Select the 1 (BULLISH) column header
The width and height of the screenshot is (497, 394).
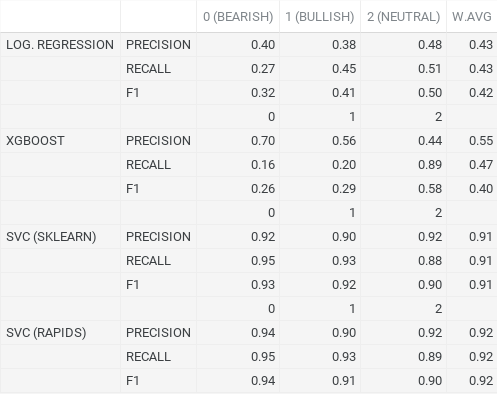(320, 16)
